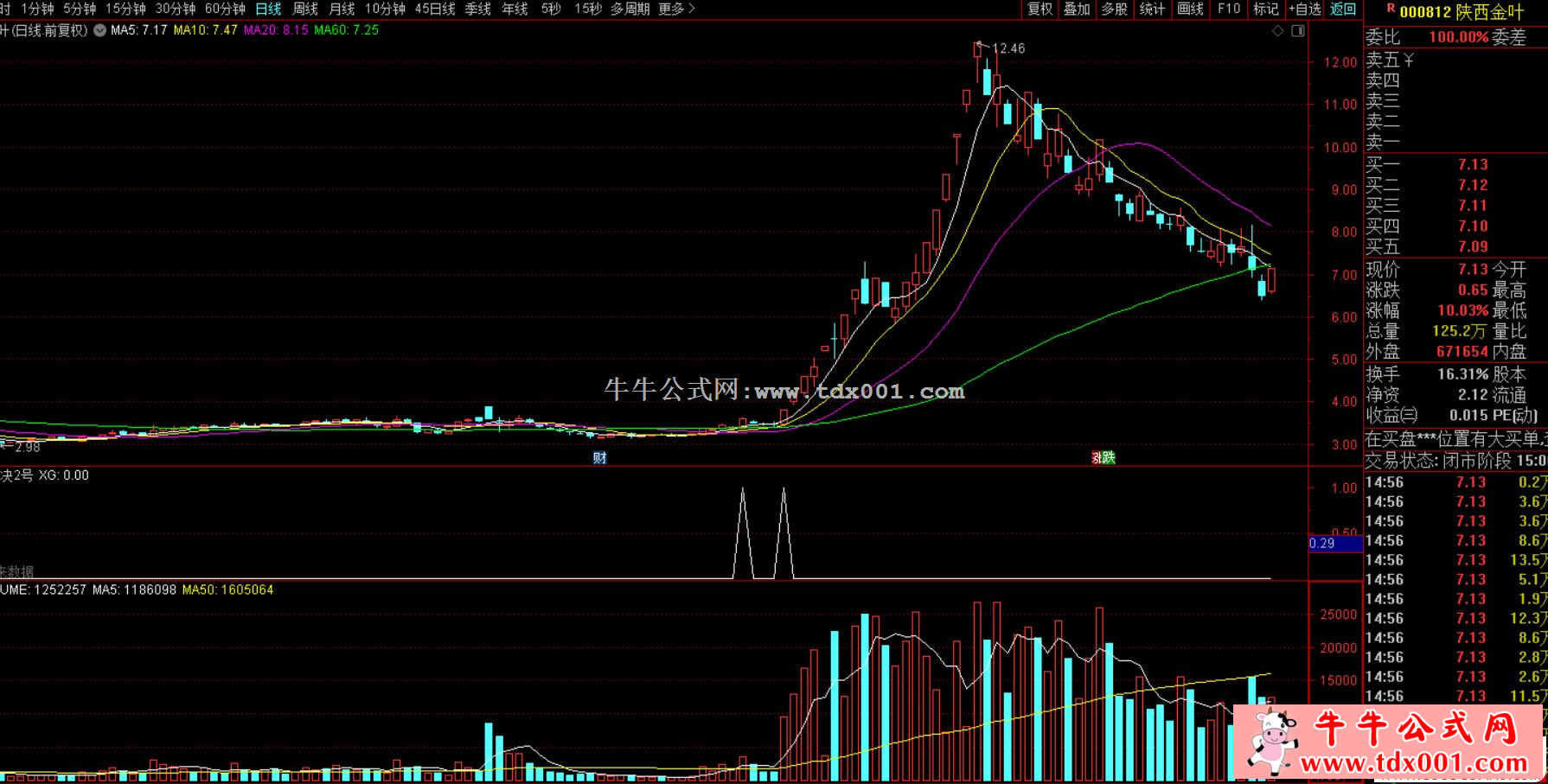
Task: Select the 15分钟 chart period
Action: [125, 9]
